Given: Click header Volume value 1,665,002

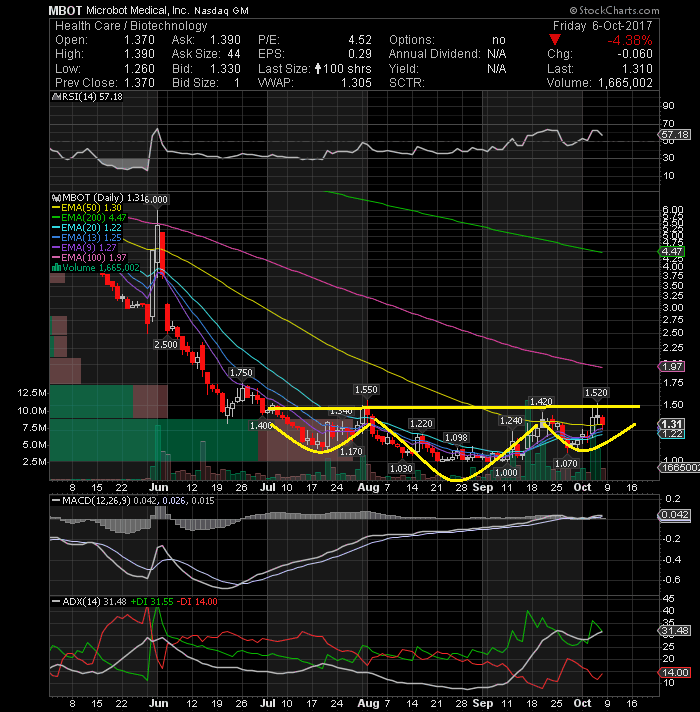Looking at the screenshot, I should (x=625, y=83).
